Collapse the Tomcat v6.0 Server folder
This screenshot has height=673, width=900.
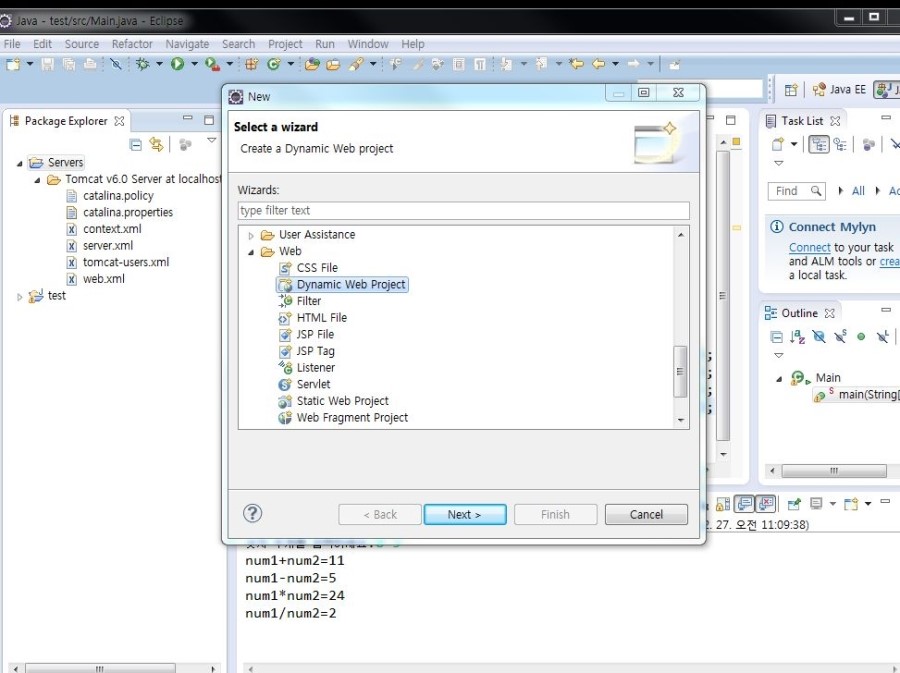point(37,180)
